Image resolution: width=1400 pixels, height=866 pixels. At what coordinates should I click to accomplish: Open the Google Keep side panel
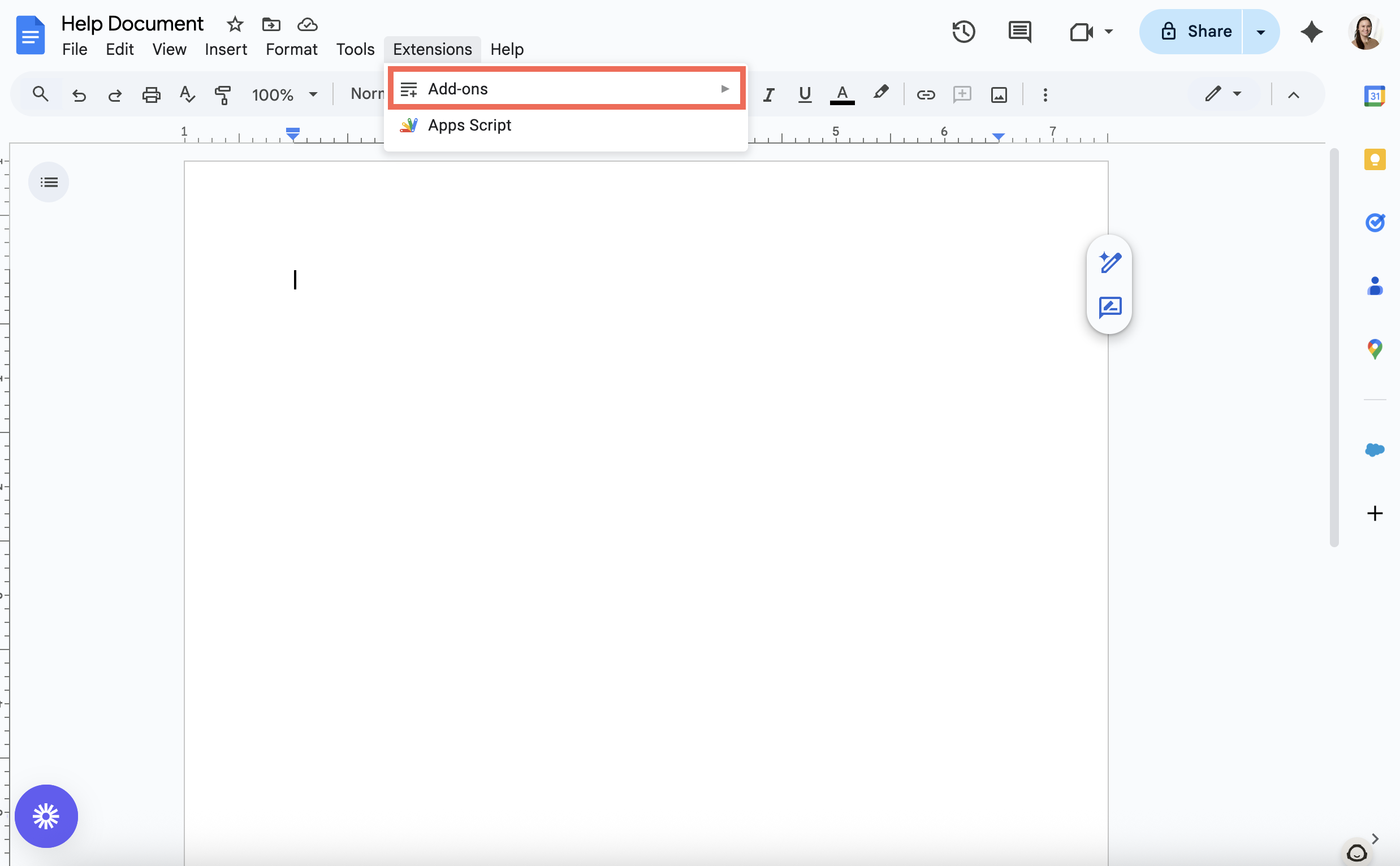tap(1375, 160)
